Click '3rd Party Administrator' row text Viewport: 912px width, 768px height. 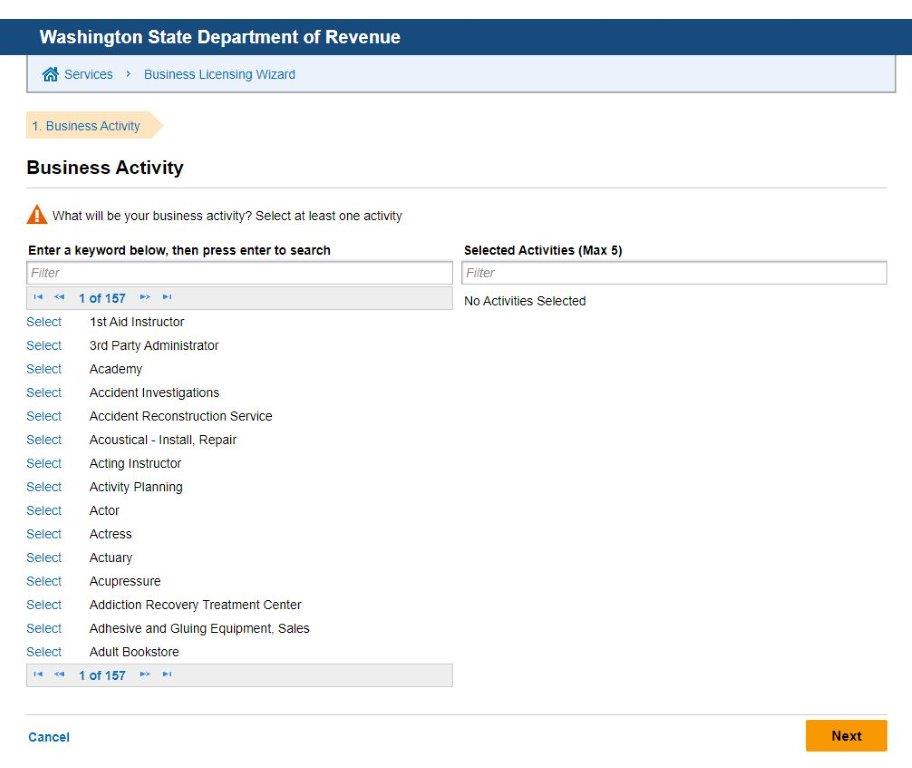[x=154, y=346]
